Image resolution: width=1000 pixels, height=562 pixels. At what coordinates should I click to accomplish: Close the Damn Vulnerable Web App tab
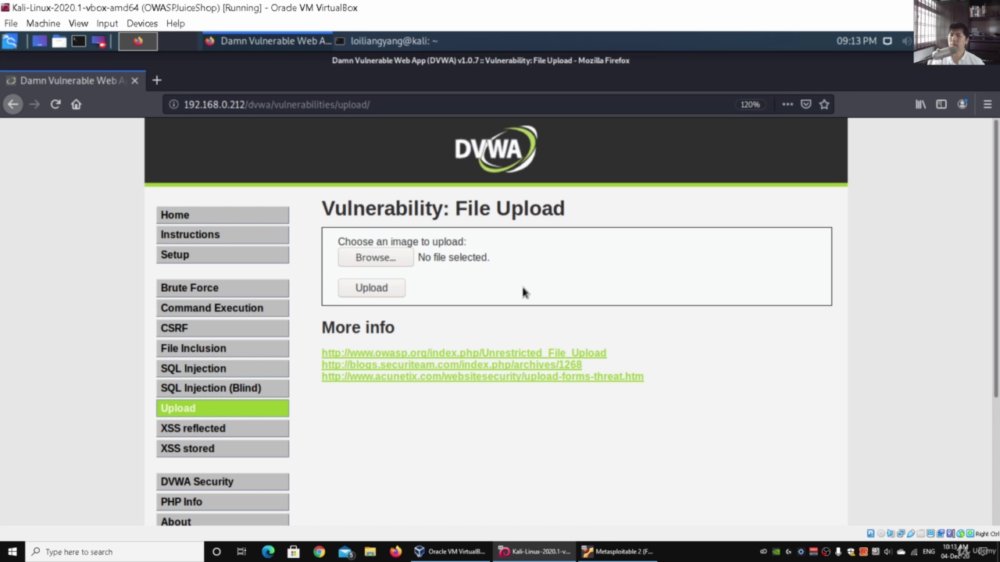point(135,80)
